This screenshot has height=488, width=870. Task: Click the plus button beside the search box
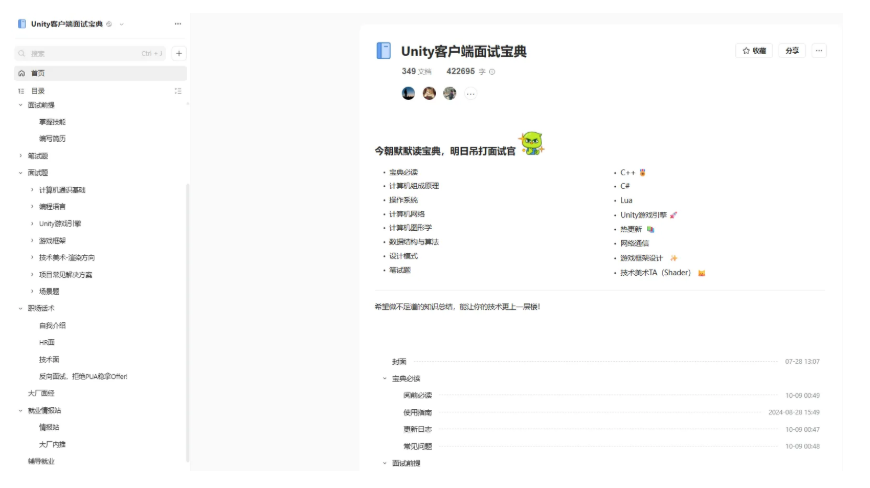179,53
